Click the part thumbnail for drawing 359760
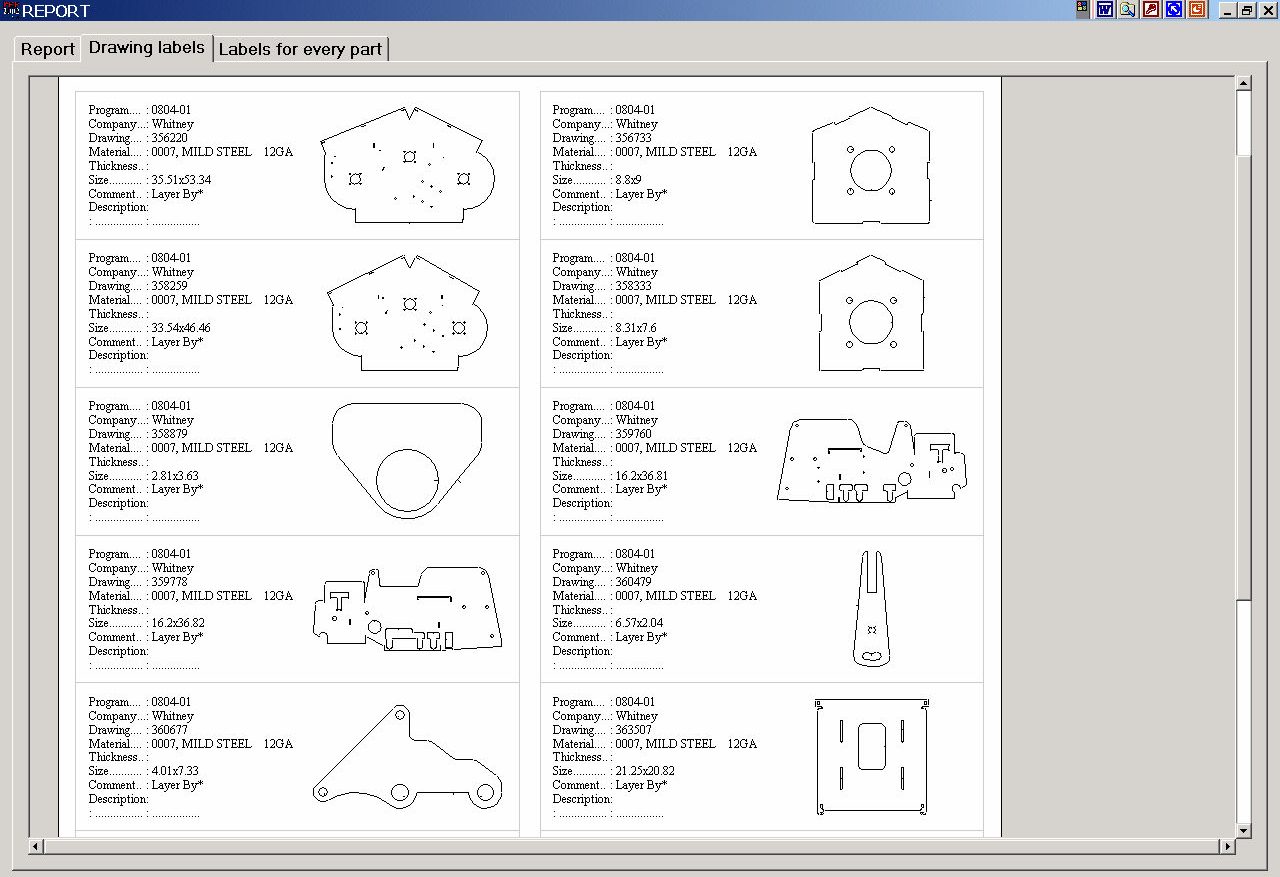 point(872,460)
